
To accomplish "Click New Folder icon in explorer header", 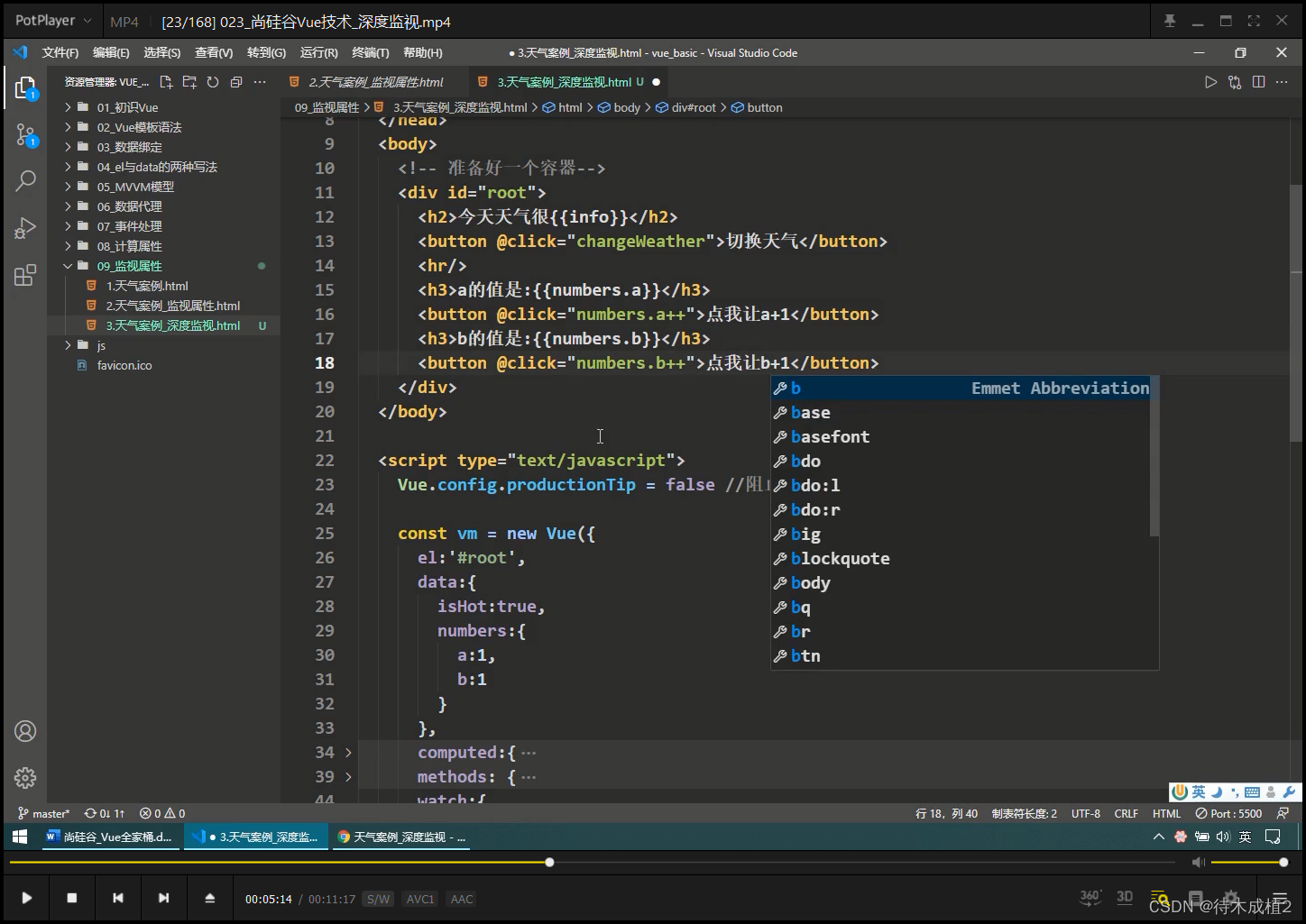I will (189, 82).
